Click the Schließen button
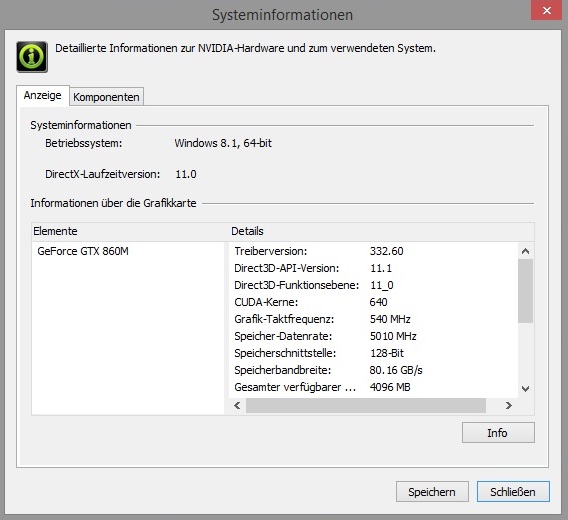Screen dimensions: 568x520 pos(513,491)
